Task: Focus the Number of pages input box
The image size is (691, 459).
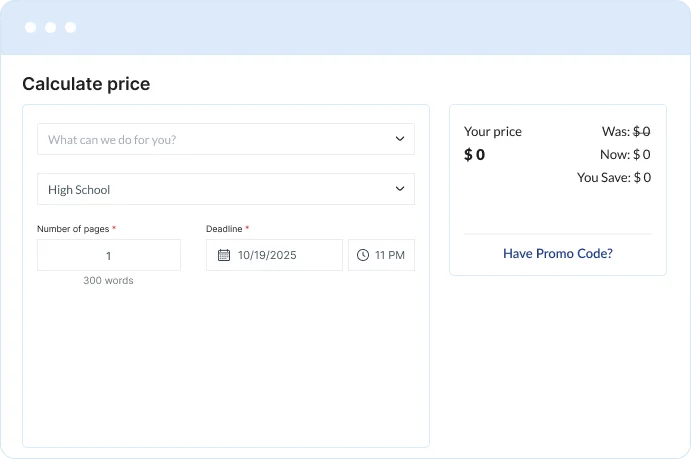Action: (108, 255)
